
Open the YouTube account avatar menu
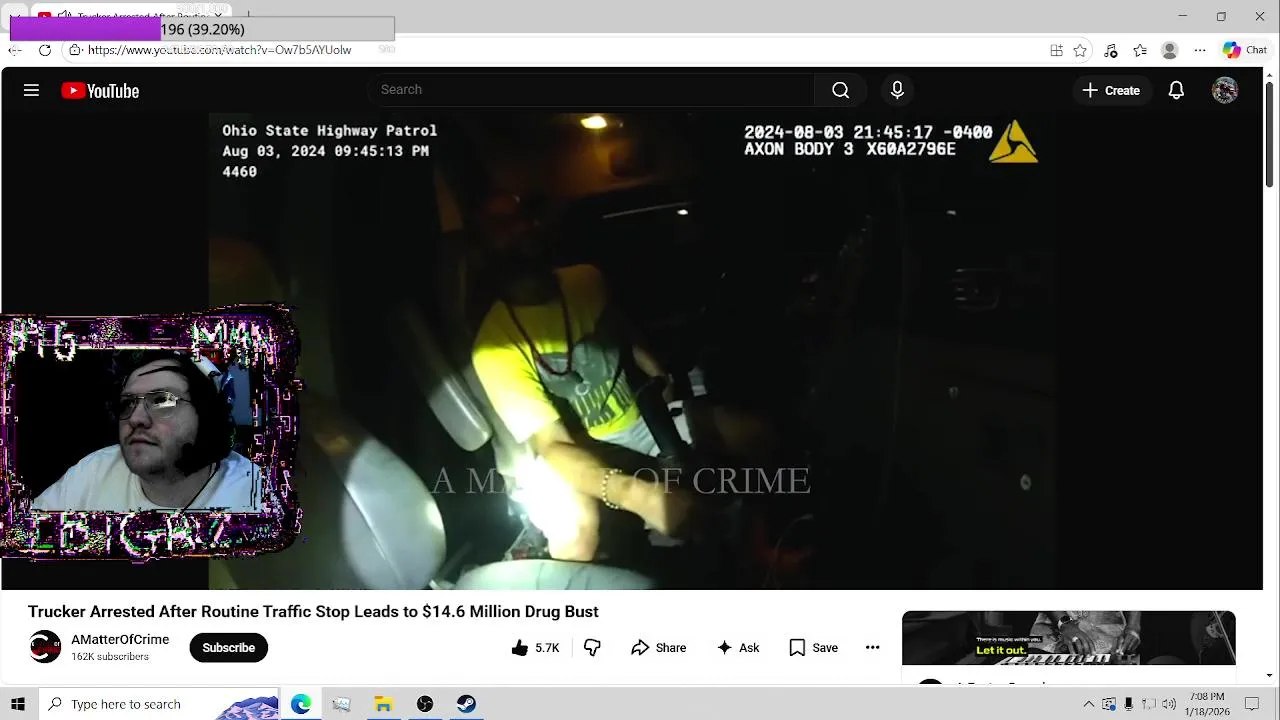[1225, 91]
